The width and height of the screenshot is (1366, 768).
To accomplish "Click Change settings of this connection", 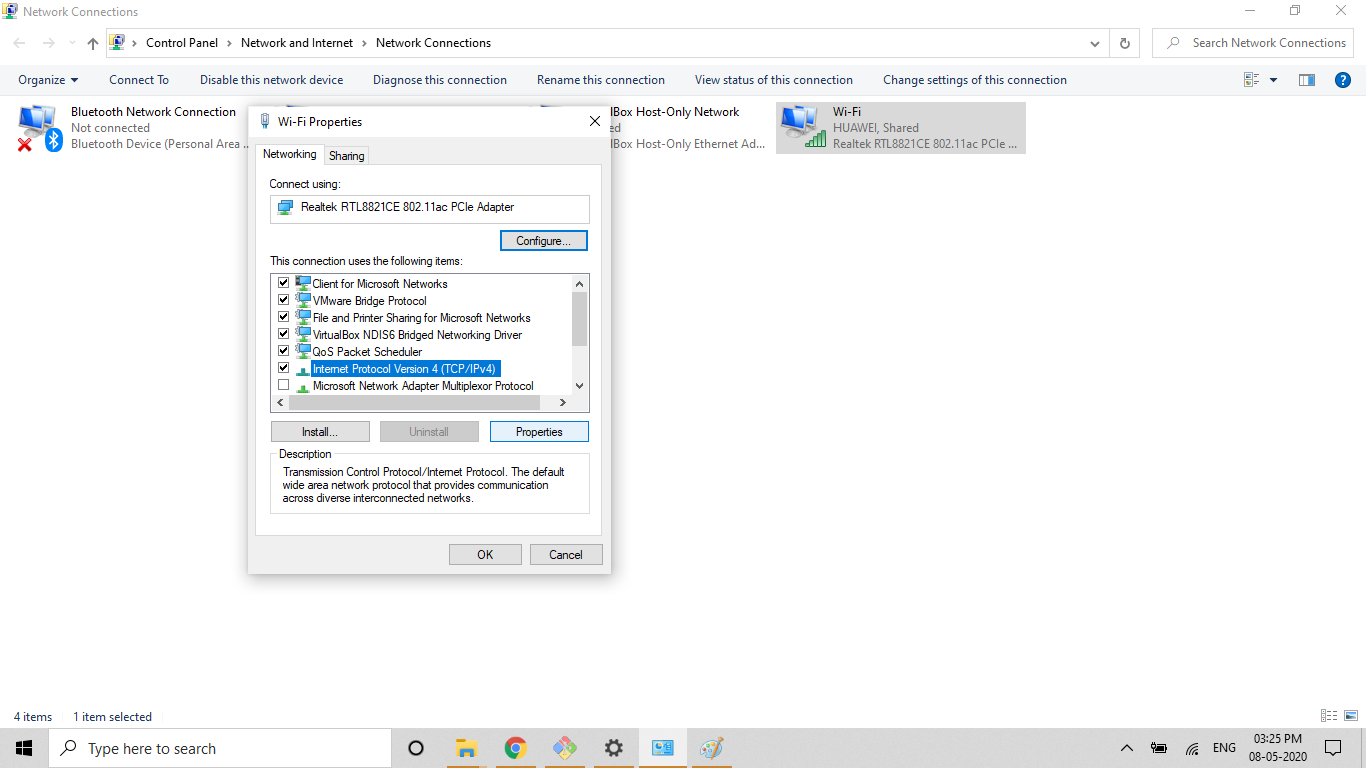I will pyautogui.click(x=975, y=80).
